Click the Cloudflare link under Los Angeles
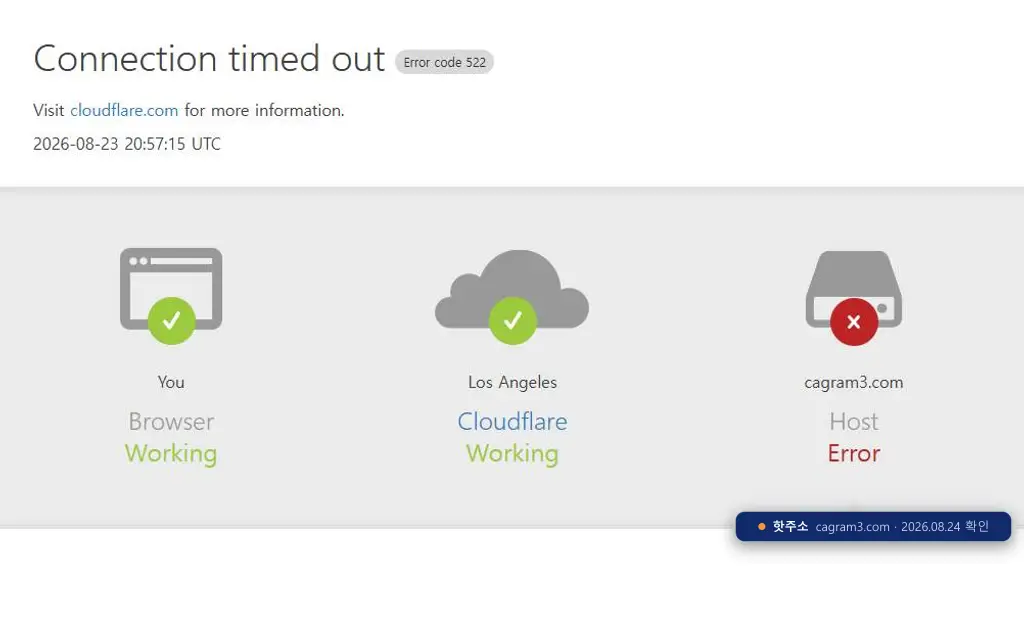 click(x=512, y=421)
